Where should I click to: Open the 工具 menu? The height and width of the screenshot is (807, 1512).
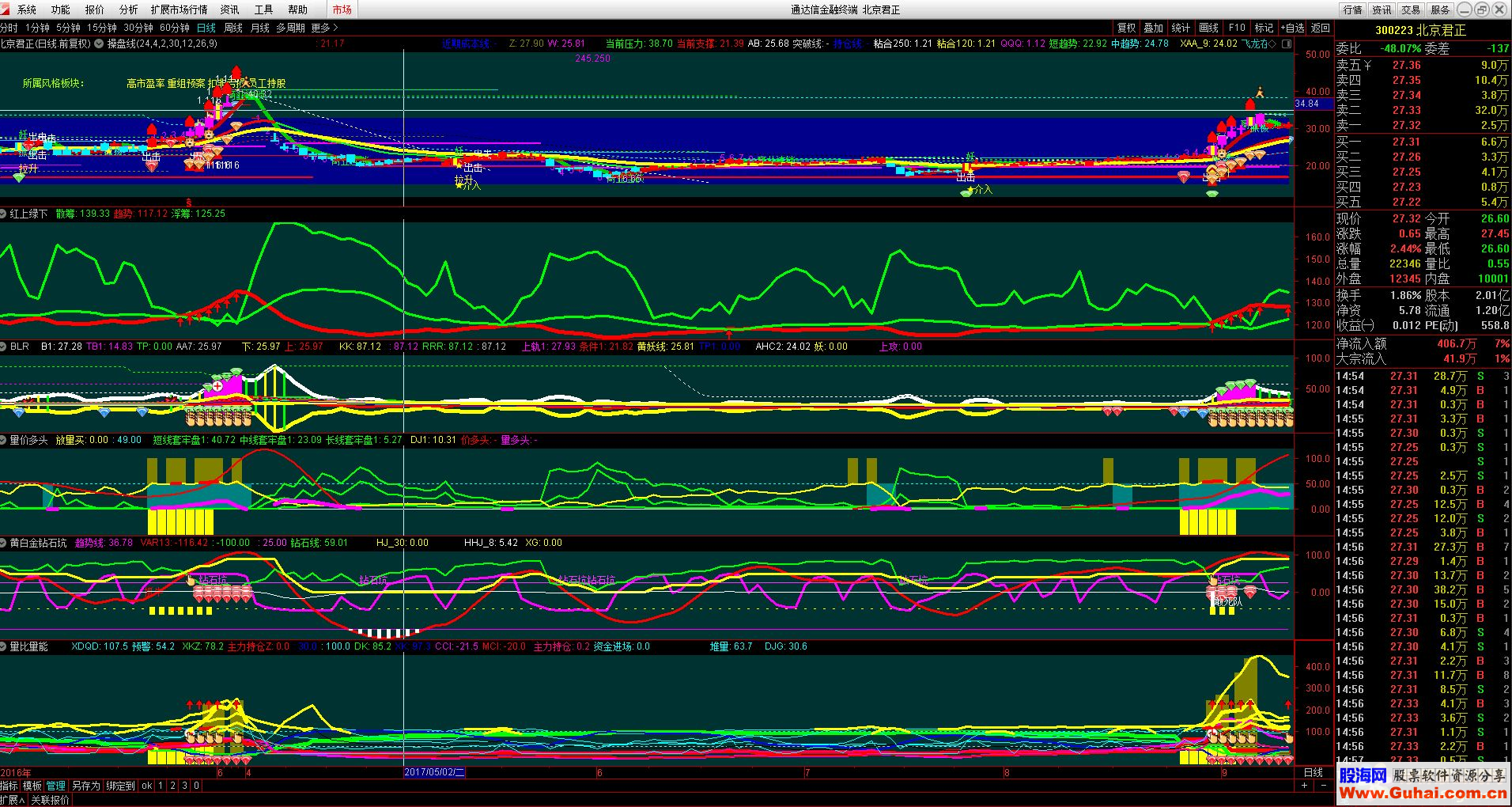tap(264, 9)
